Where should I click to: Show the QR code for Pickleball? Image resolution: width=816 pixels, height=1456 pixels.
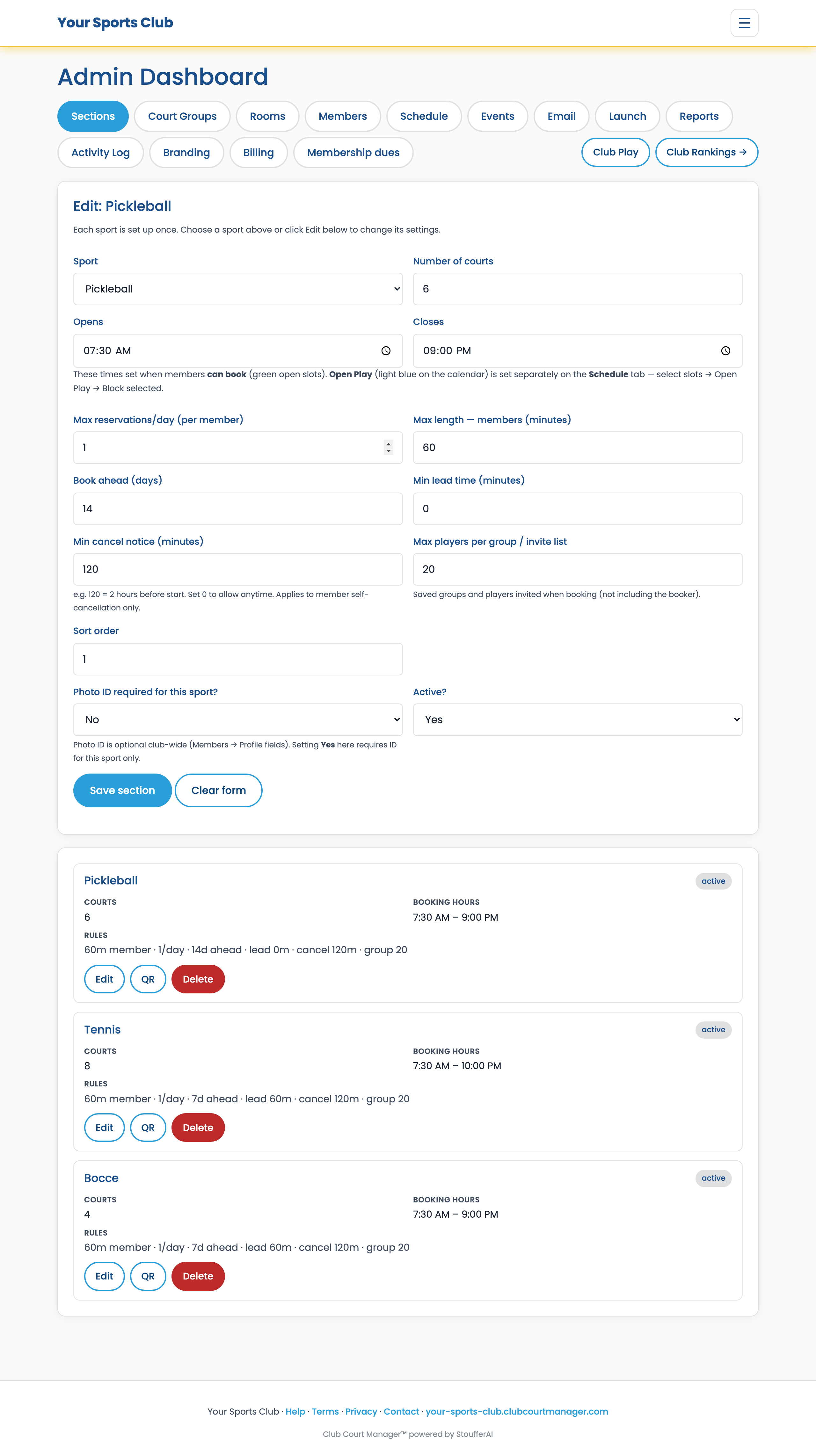coord(148,979)
